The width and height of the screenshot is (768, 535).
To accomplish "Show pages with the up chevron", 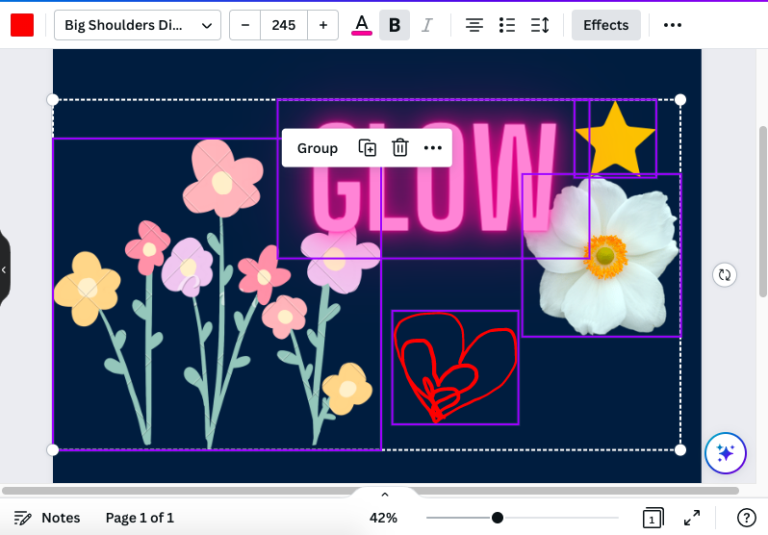I will [x=385, y=495].
